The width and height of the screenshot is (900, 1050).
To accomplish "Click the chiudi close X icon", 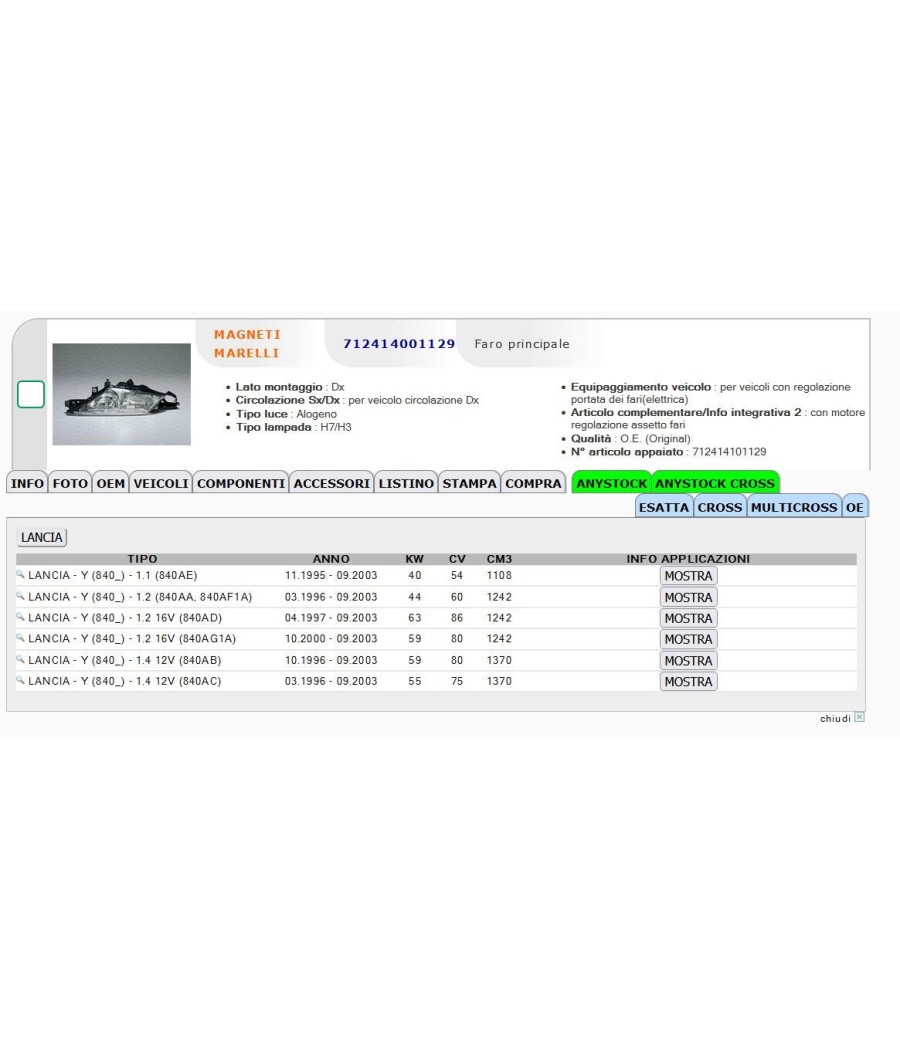I will click(x=859, y=717).
